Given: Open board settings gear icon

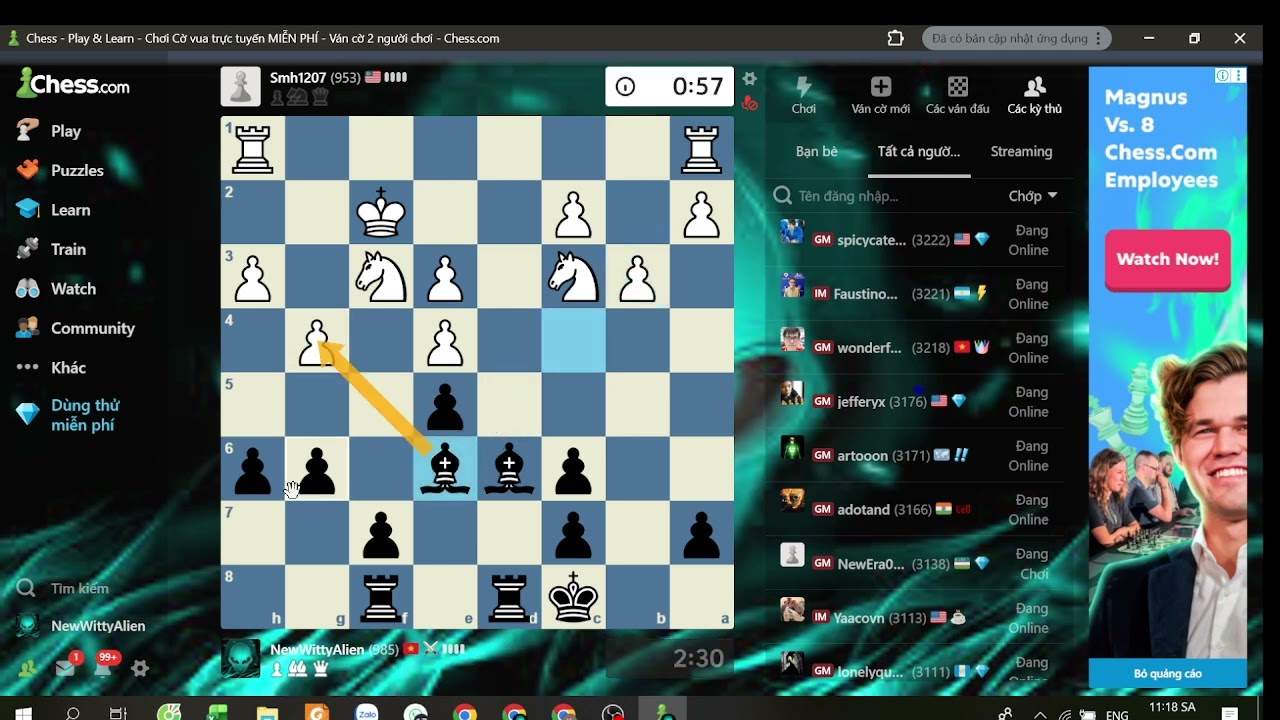Looking at the screenshot, I should click(750, 79).
